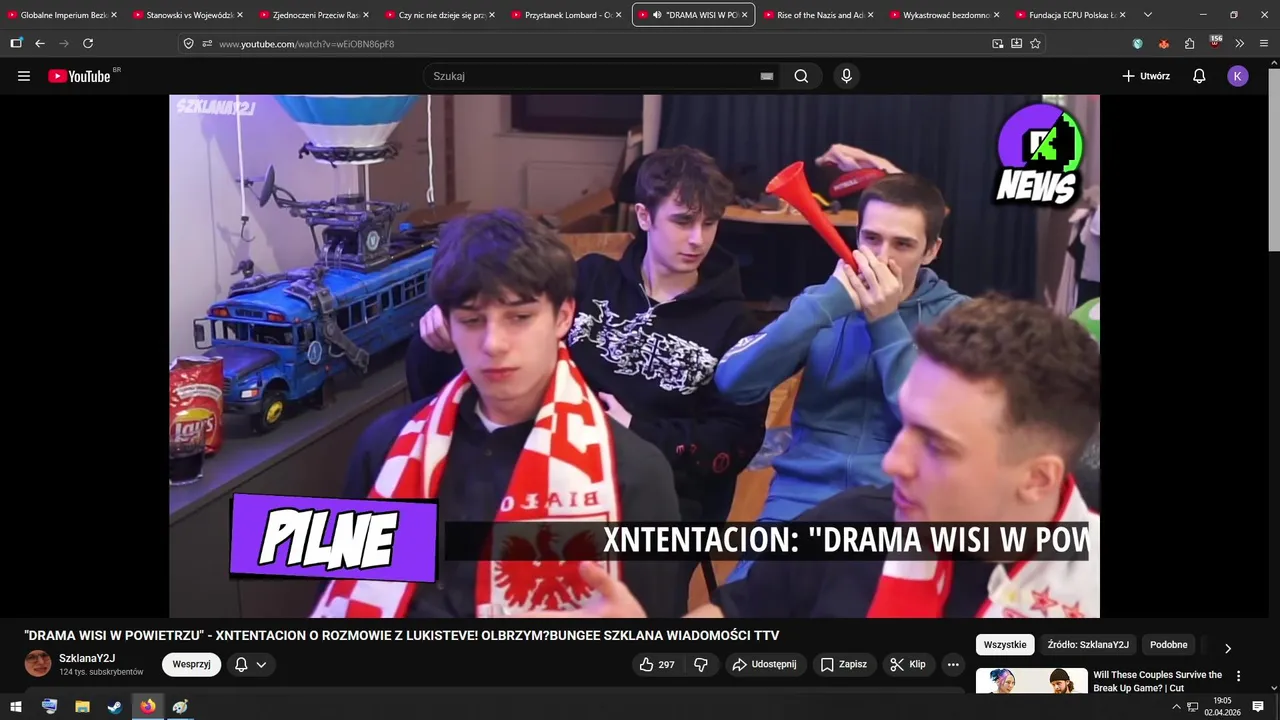
Task: List all tabs dropdown arrow
Action: [x=1147, y=15]
